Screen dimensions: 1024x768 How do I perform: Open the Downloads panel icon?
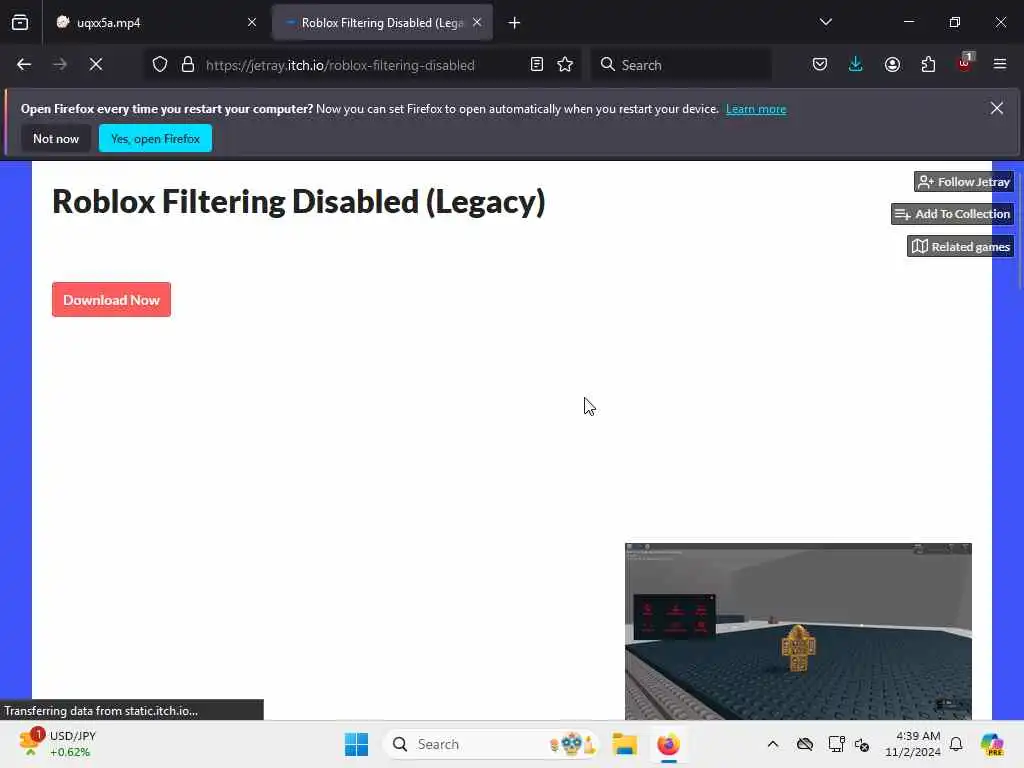click(856, 65)
